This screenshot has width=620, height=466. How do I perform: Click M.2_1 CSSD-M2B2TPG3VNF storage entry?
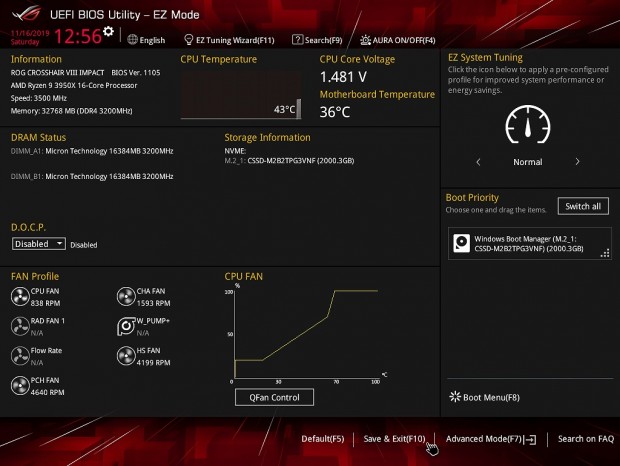point(289,160)
